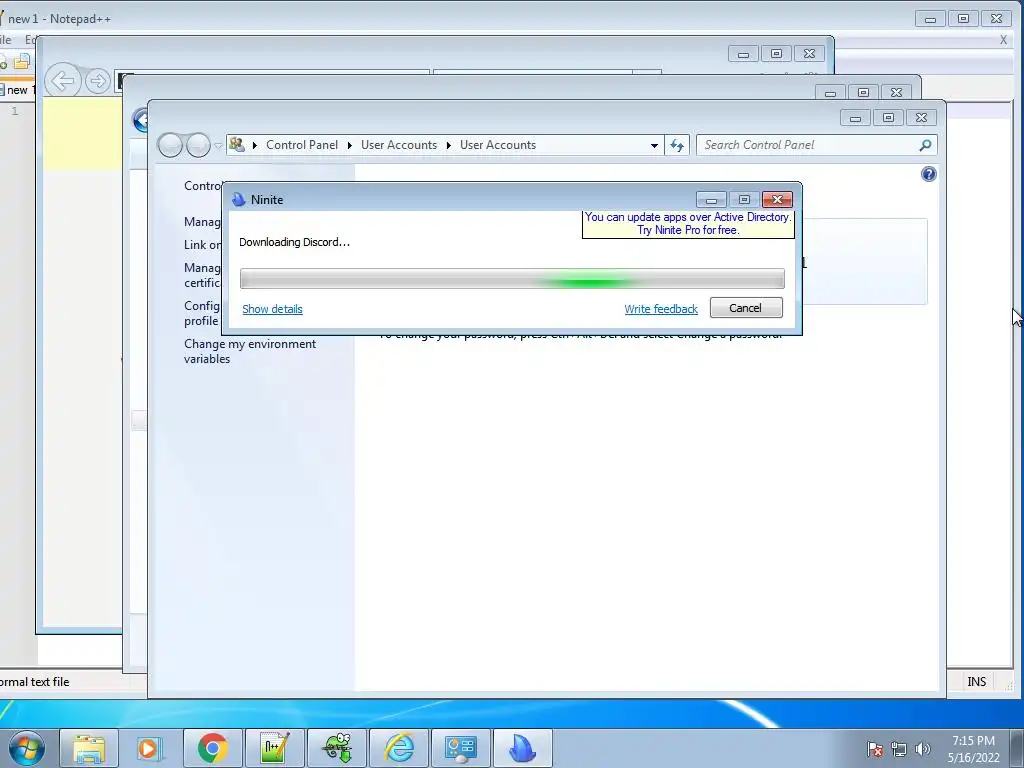Screen dimensions: 1024x768
Task: Minimize the Notepad++ window
Action: coord(931,19)
